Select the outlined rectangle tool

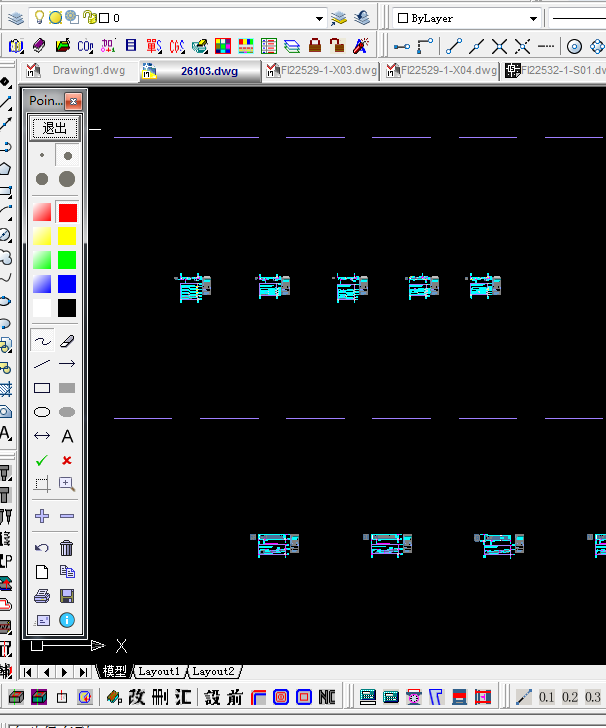click(42, 388)
